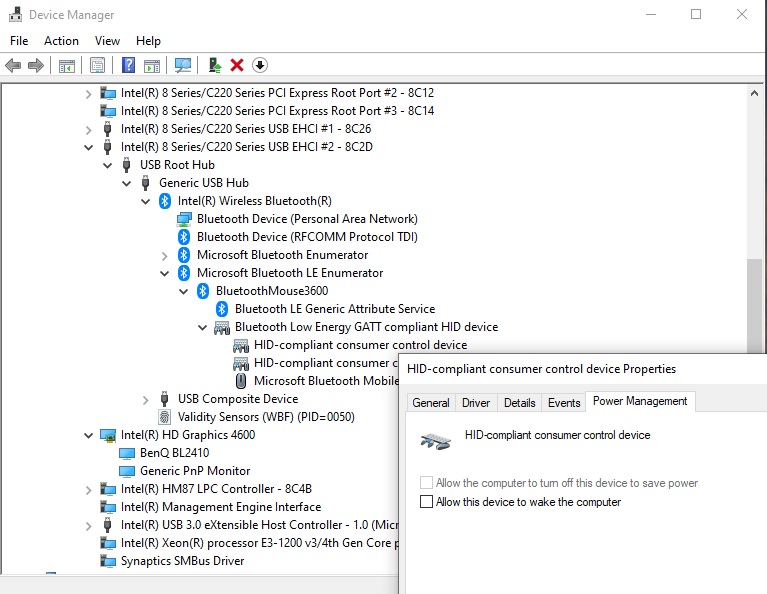The image size is (767, 594).
Task: Click the device tree scrollbar up arrow
Action: click(754, 93)
